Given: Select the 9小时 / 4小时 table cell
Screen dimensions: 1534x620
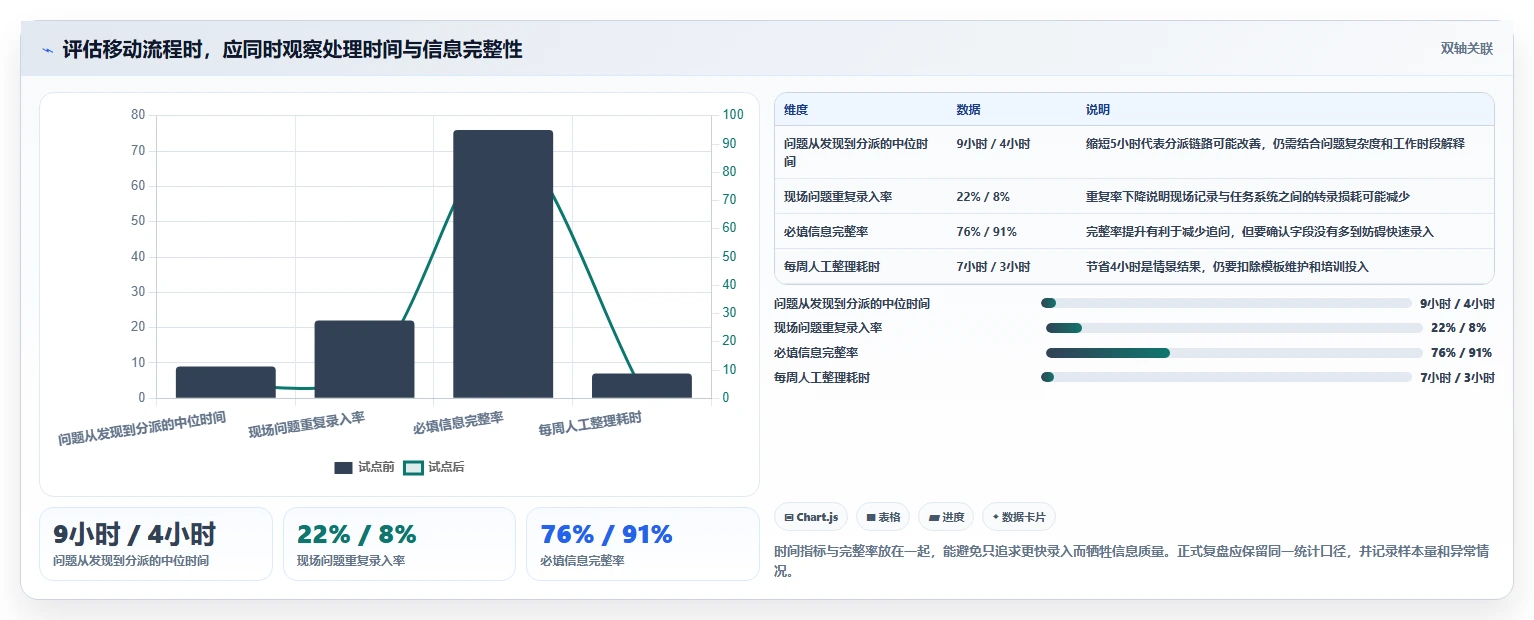Looking at the screenshot, I should tap(993, 144).
